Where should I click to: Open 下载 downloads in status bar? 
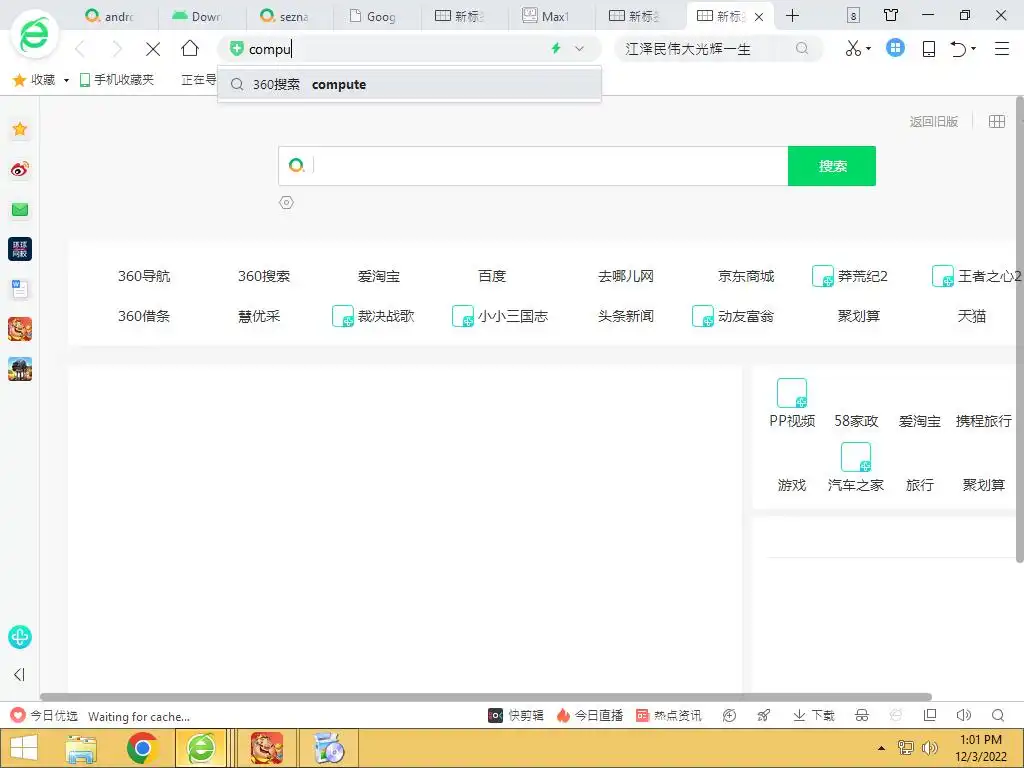click(814, 716)
